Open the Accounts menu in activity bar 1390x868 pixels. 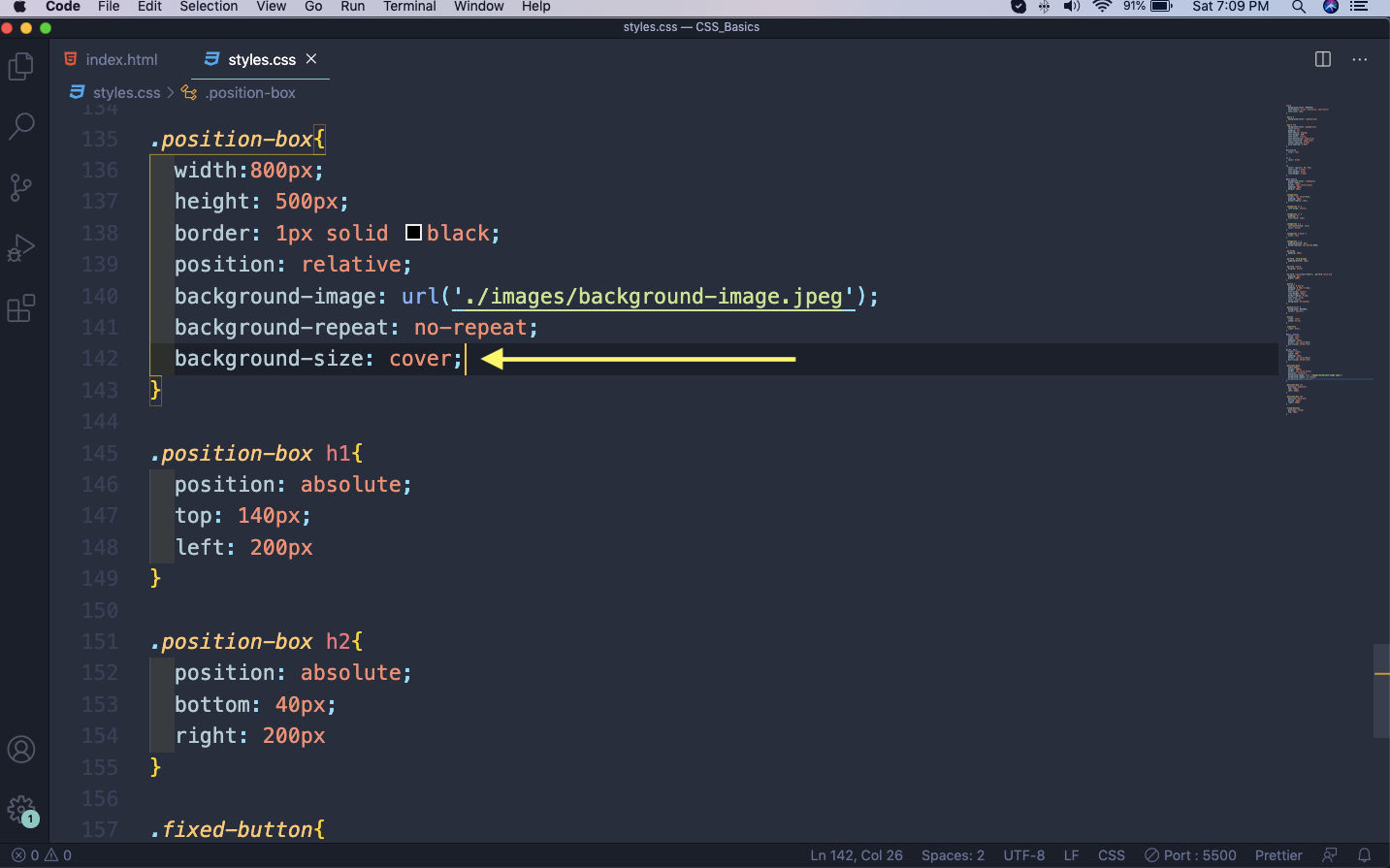(20, 750)
